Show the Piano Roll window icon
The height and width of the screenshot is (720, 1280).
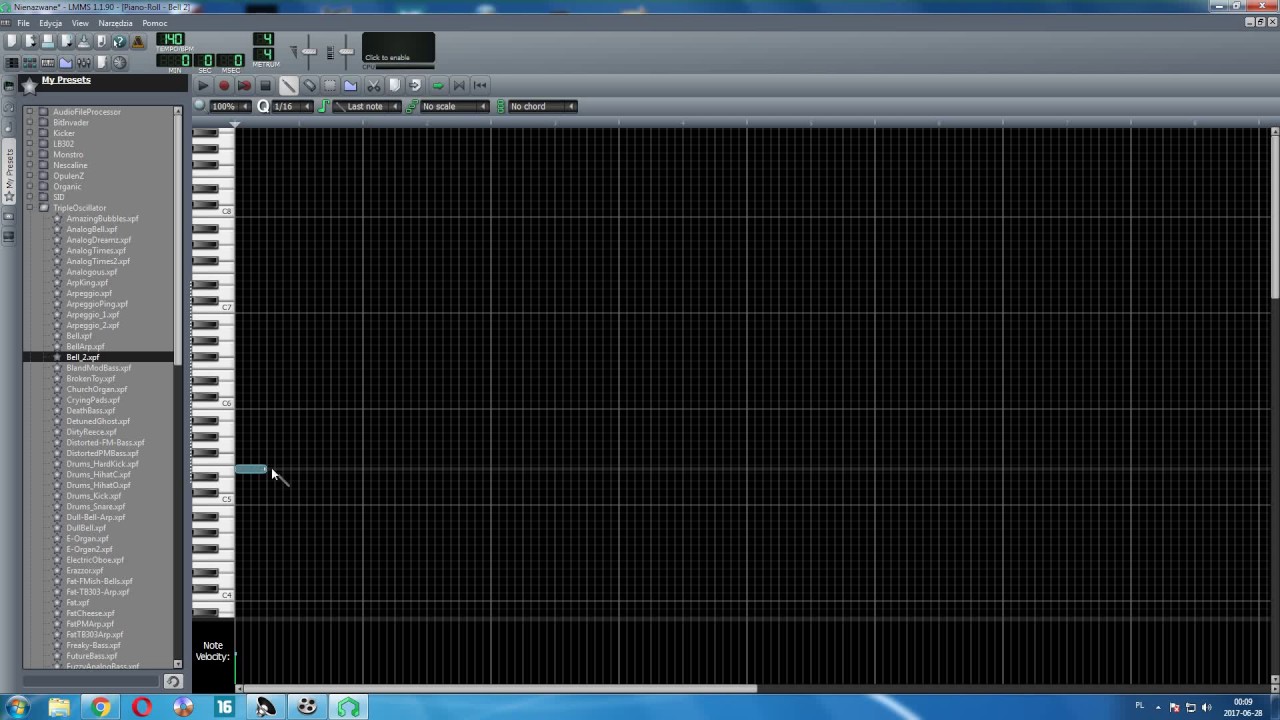pos(48,62)
